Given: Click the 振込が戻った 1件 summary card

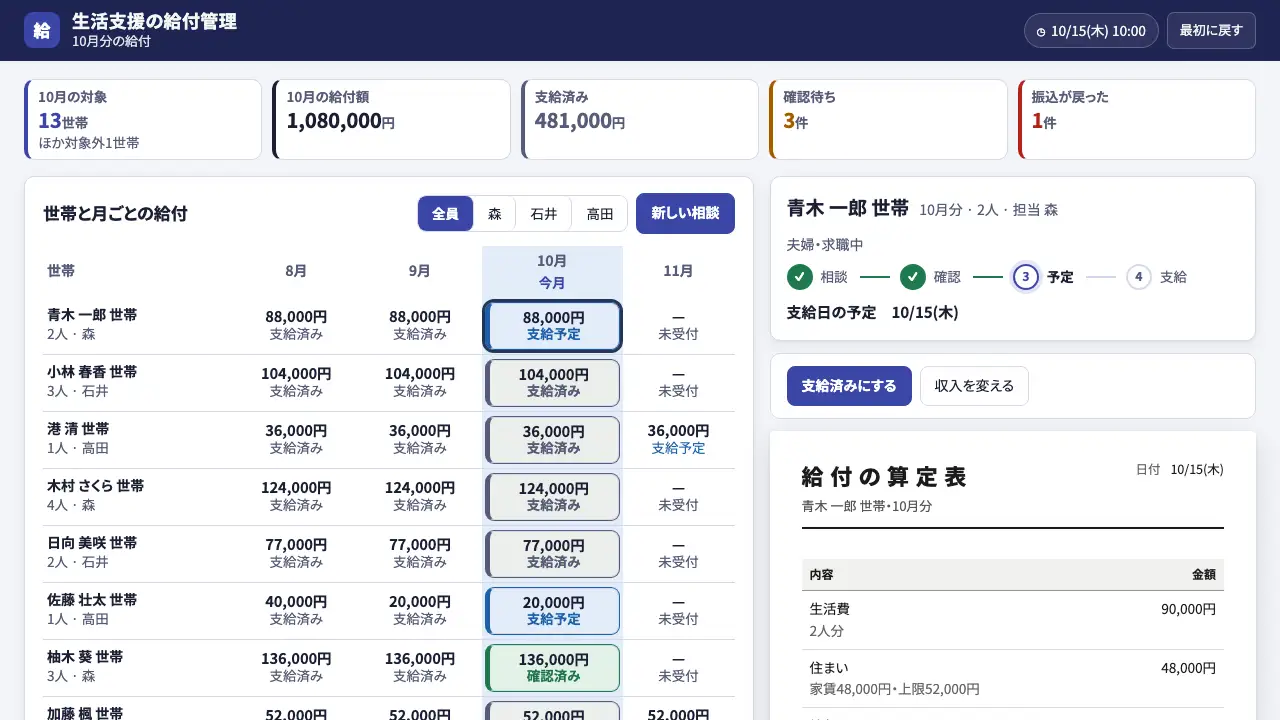Looking at the screenshot, I should 1136,119.
